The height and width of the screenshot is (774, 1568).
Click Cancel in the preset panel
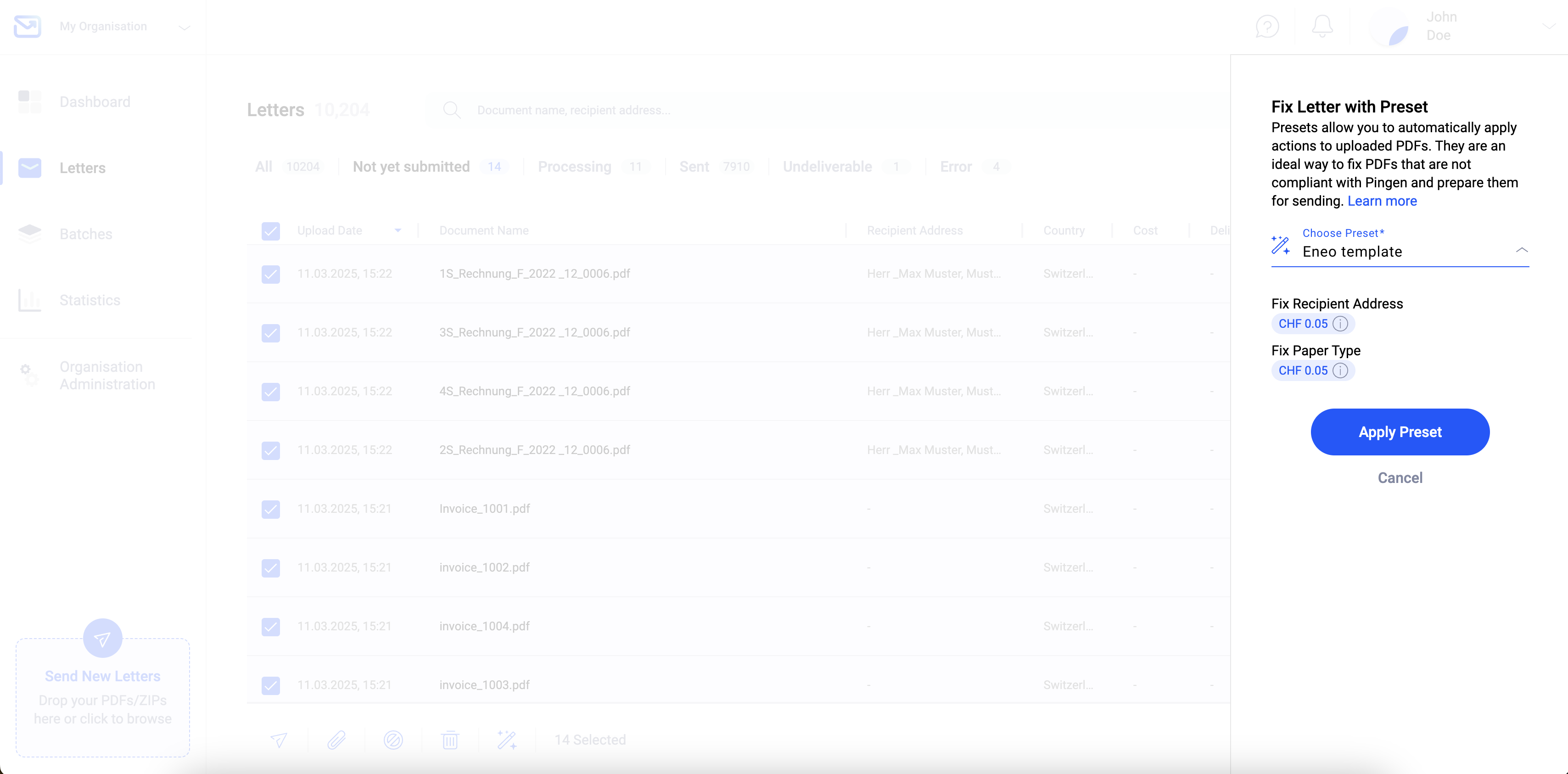1400,478
